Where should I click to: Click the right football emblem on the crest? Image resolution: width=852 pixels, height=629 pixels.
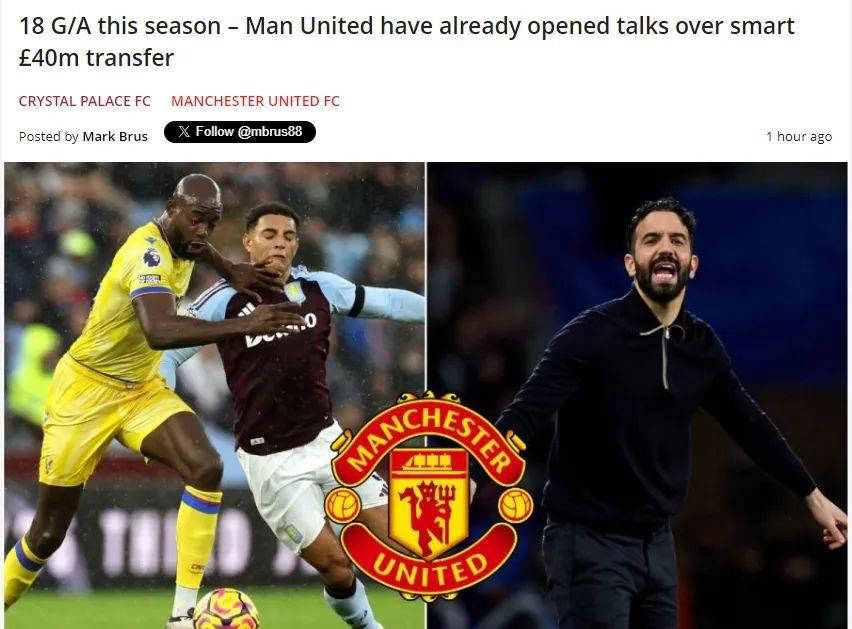(x=515, y=506)
